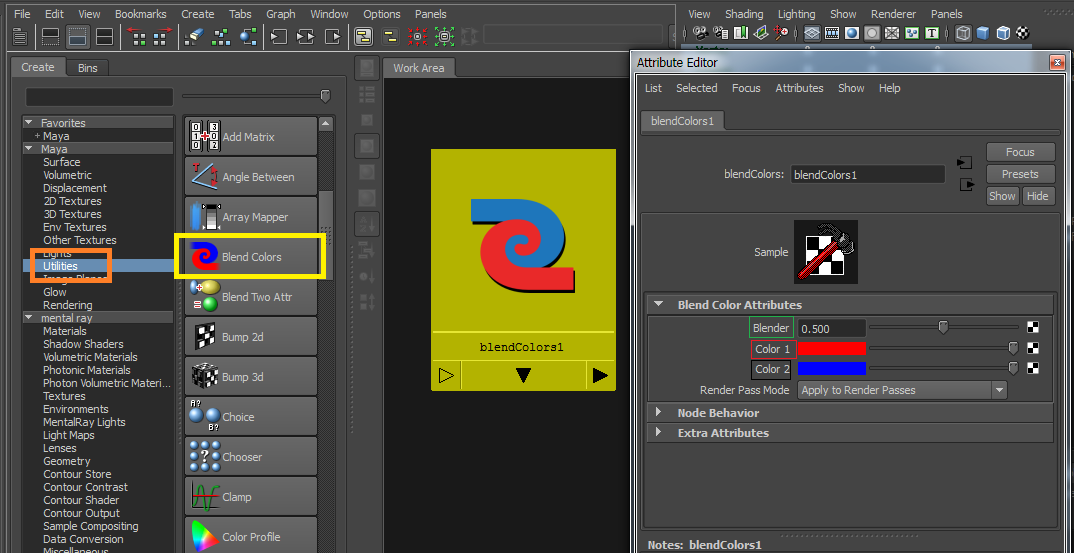The height and width of the screenshot is (553, 1074).
Task: Click the Bump 2d node button
Action: point(250,337)
